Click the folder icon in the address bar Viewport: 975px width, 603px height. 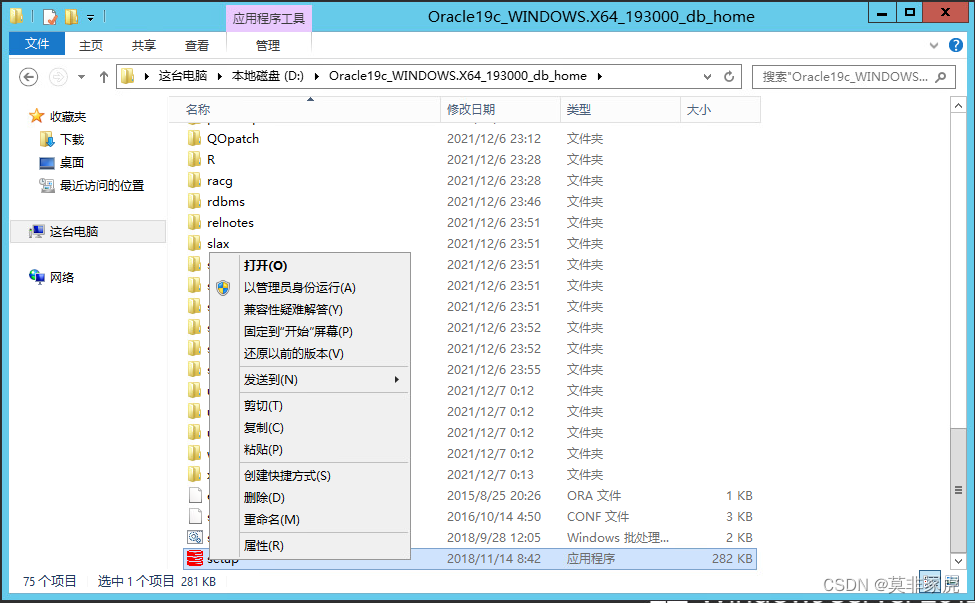coord(127,76)
